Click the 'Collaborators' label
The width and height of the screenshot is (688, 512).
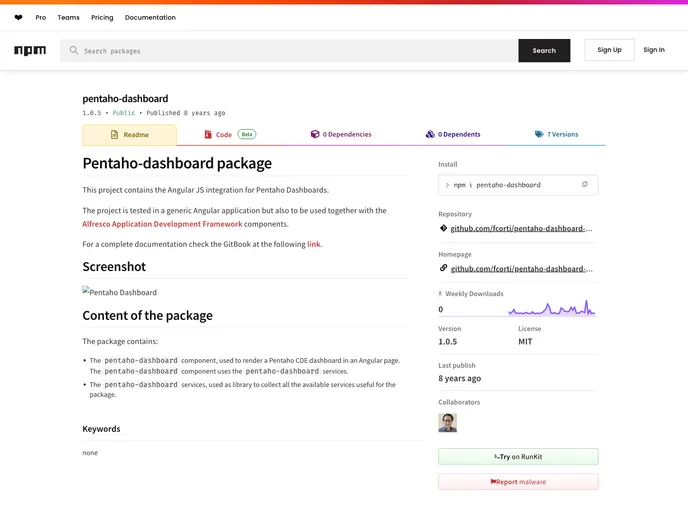(x=459, y=402)
